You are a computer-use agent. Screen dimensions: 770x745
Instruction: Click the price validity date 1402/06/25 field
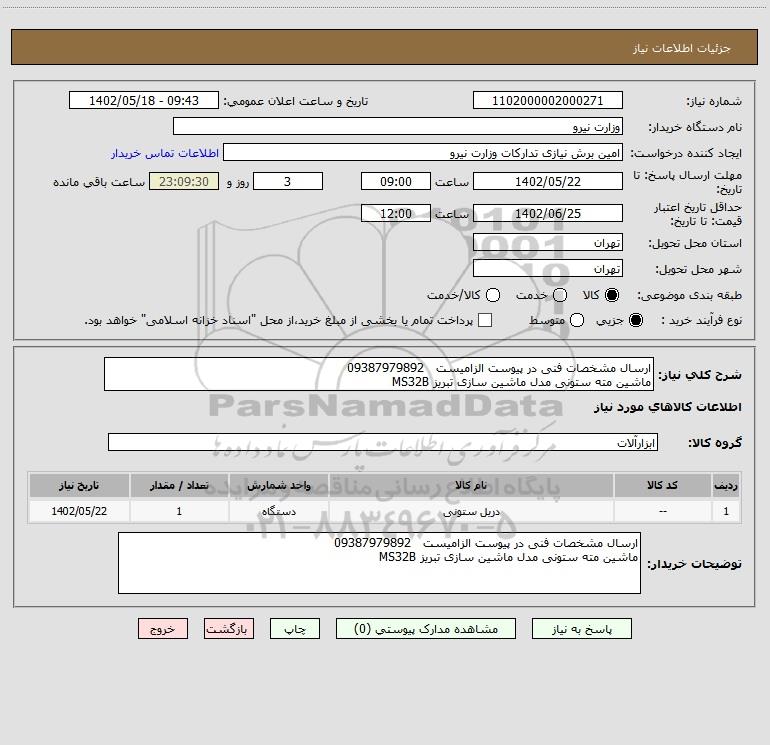point(548,213)
